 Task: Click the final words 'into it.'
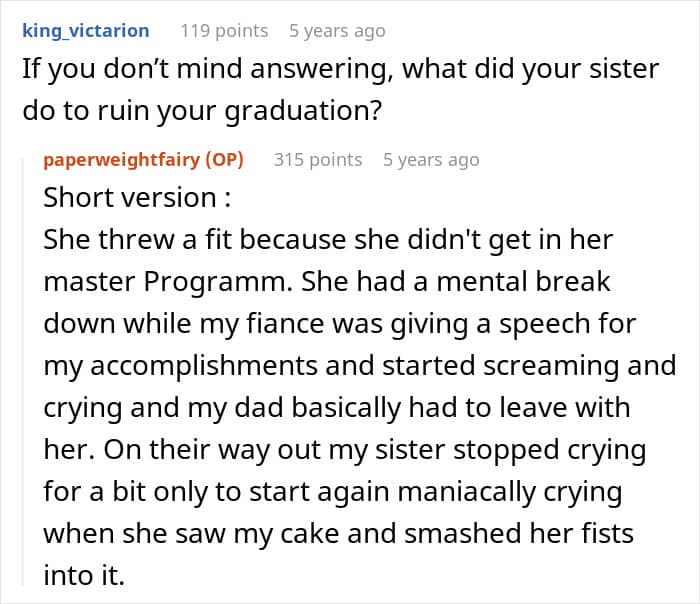coord(84,575)
